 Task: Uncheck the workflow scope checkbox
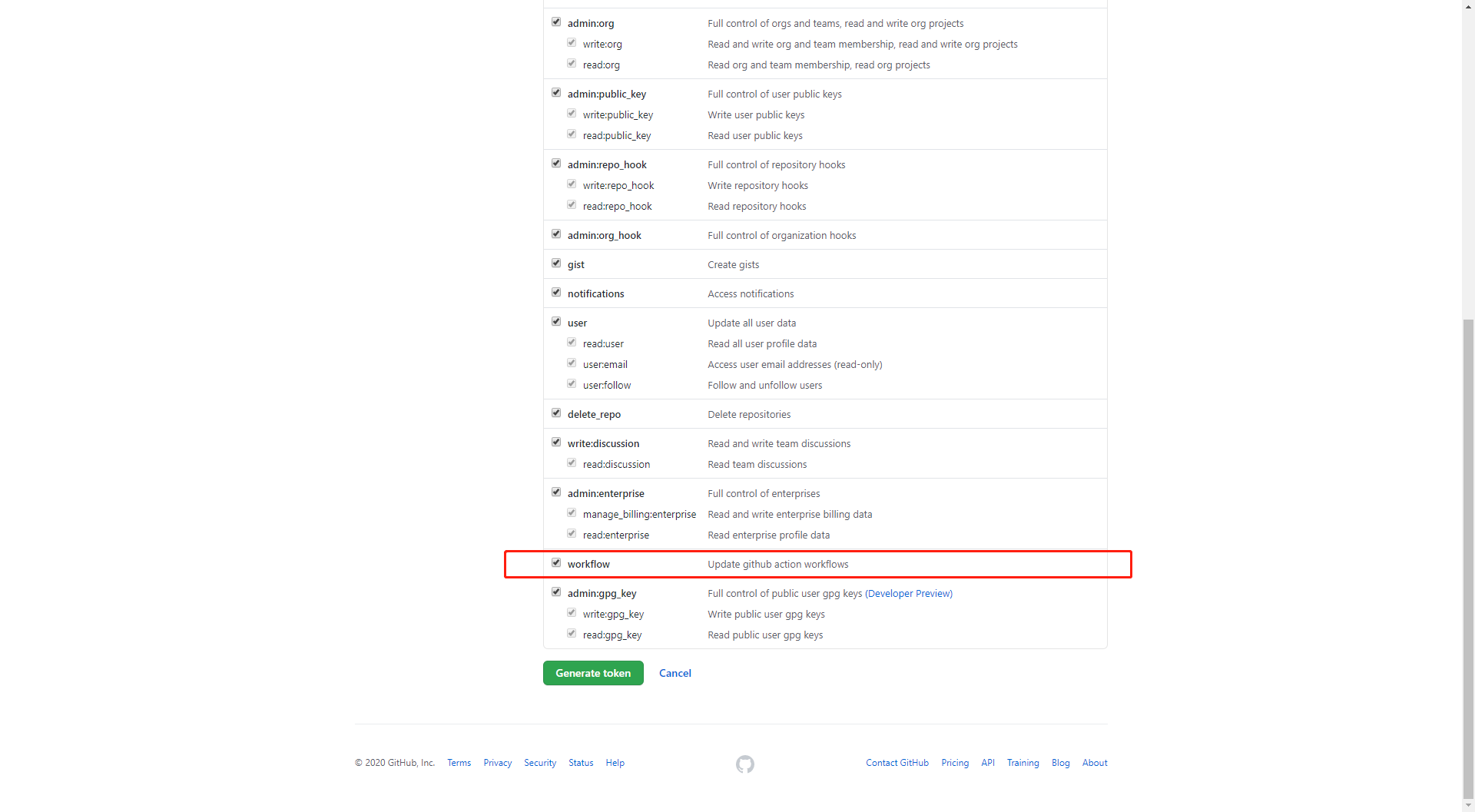click(x=556, y=563)
